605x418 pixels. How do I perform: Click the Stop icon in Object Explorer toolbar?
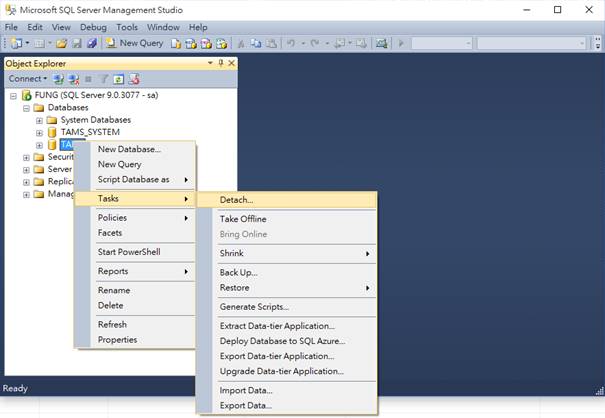tap(88, 79)
